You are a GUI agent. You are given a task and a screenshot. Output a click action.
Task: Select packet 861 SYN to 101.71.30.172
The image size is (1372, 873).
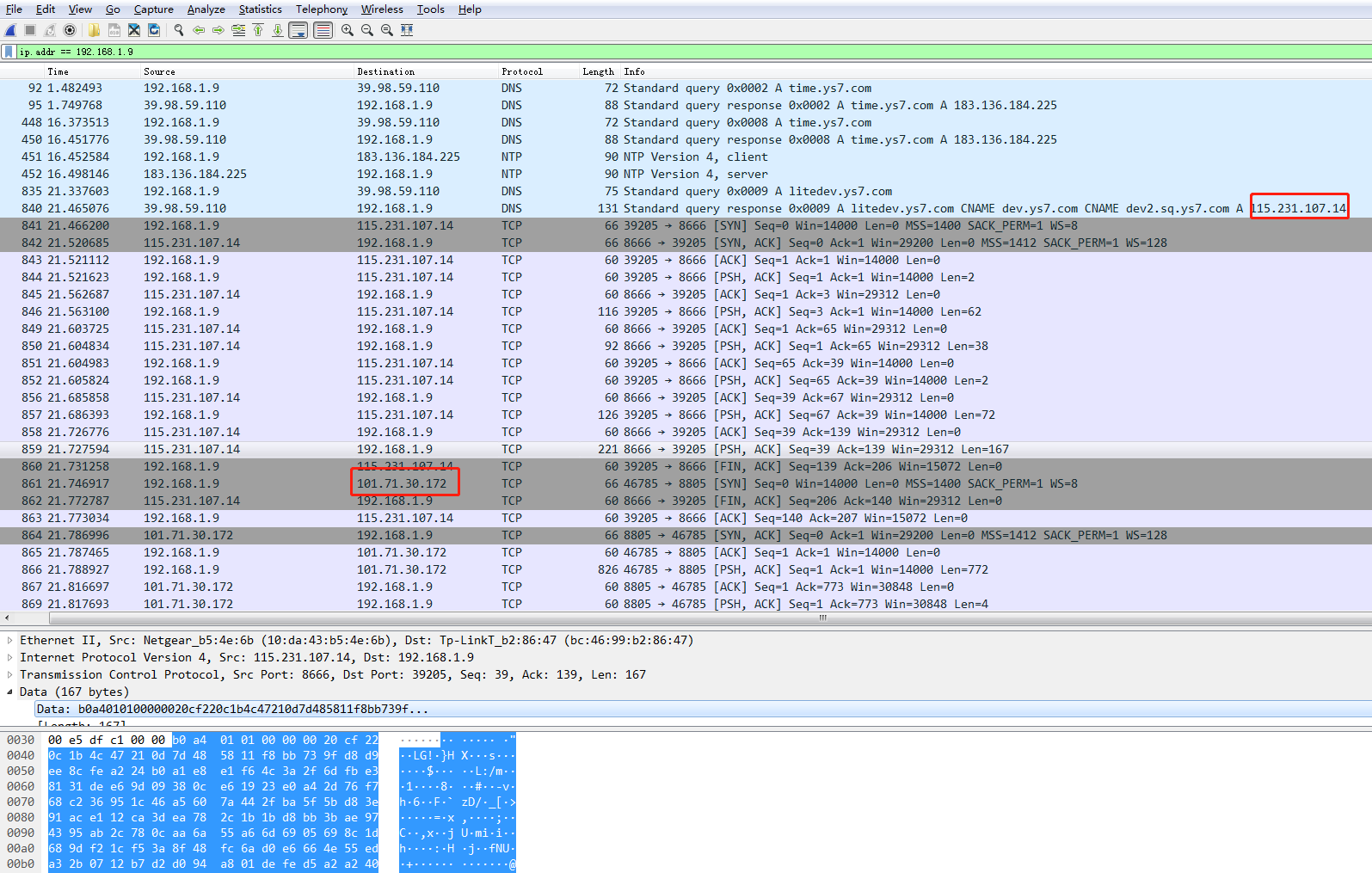pyautogui.click(x=686, y=483)
